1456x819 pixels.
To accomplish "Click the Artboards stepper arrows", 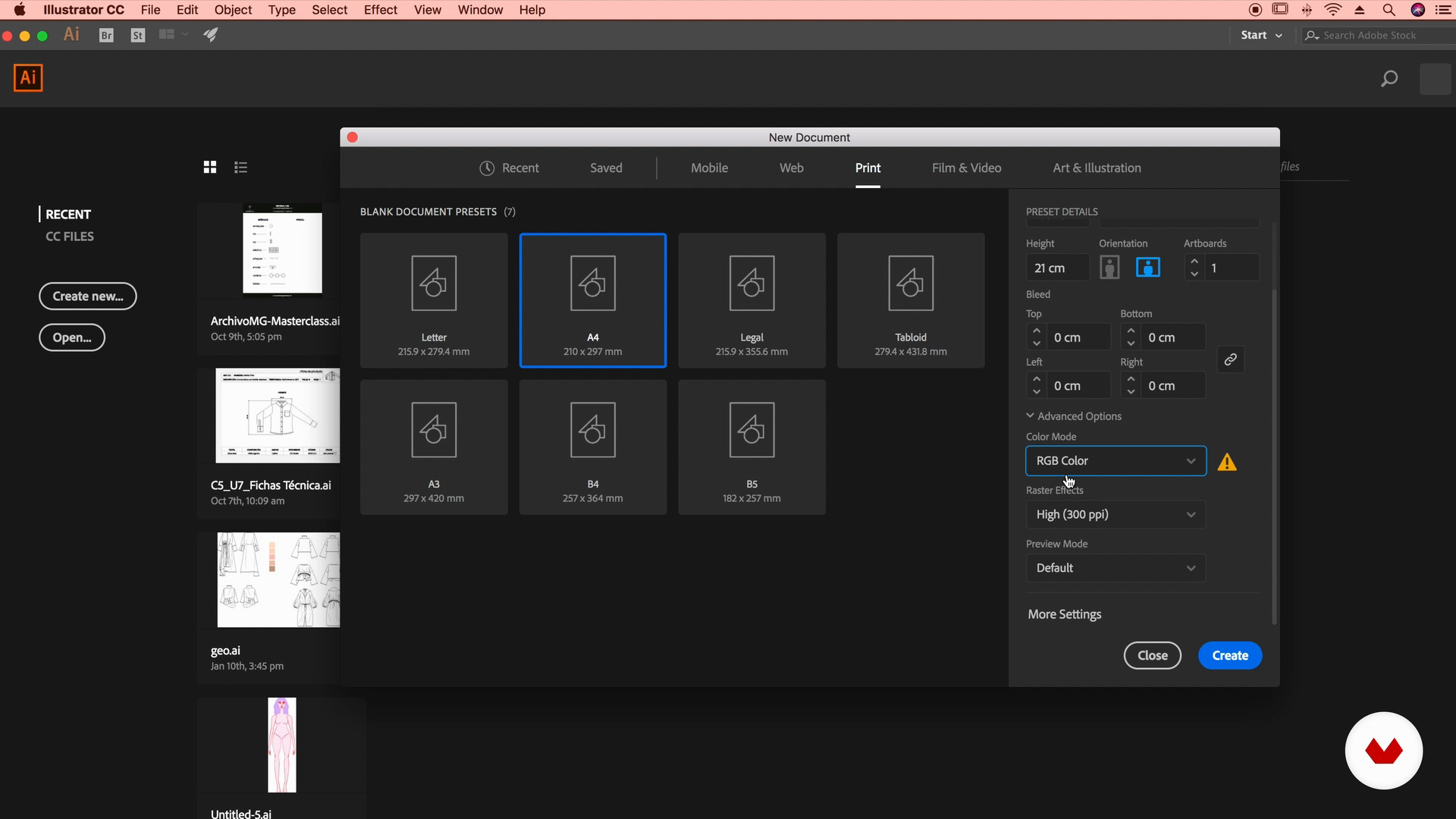I will coord(1194,268).
